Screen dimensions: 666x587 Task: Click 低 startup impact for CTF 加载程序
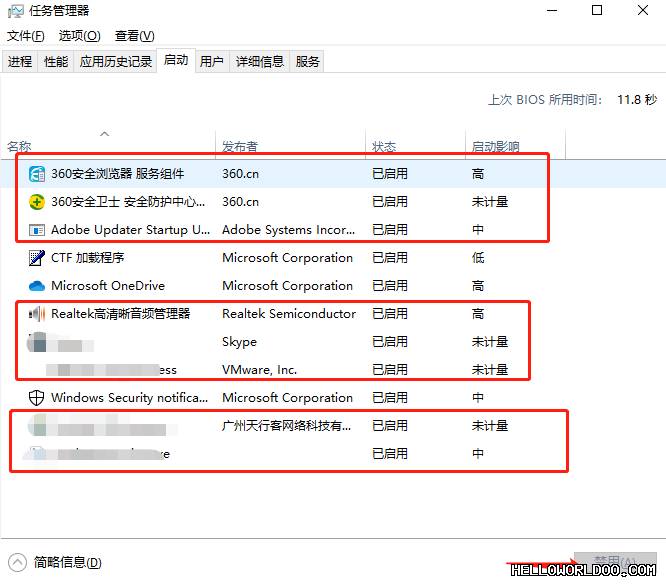coord(478,258)
